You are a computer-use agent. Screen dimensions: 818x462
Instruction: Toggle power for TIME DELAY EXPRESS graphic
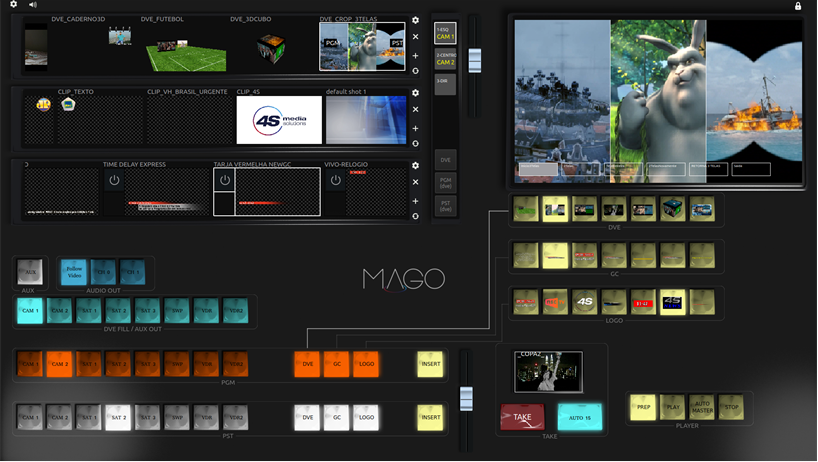pyautogui.click(x=114, y=180)
